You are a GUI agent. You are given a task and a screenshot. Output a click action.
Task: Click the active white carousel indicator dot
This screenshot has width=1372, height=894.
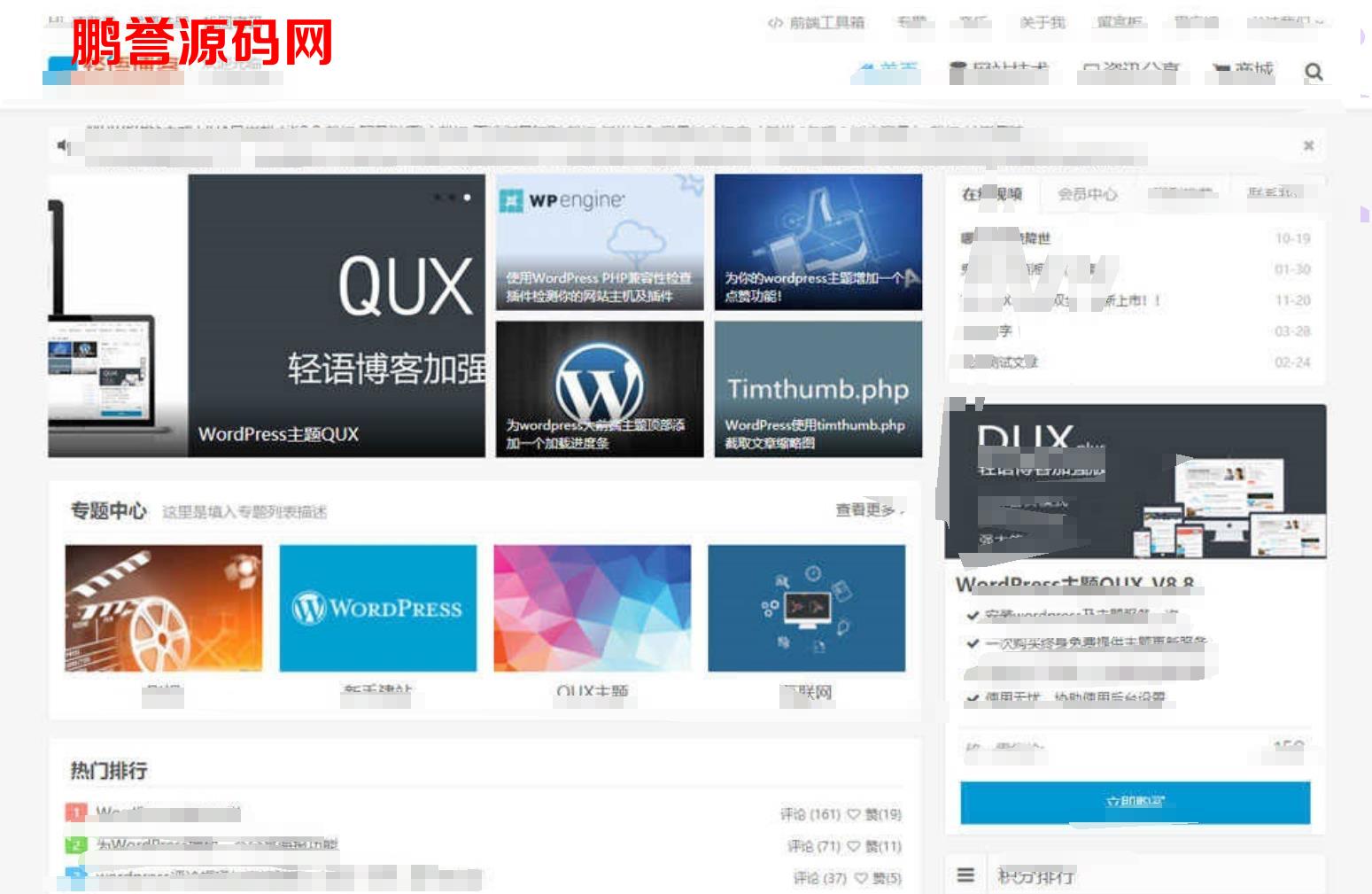(467, 198)
